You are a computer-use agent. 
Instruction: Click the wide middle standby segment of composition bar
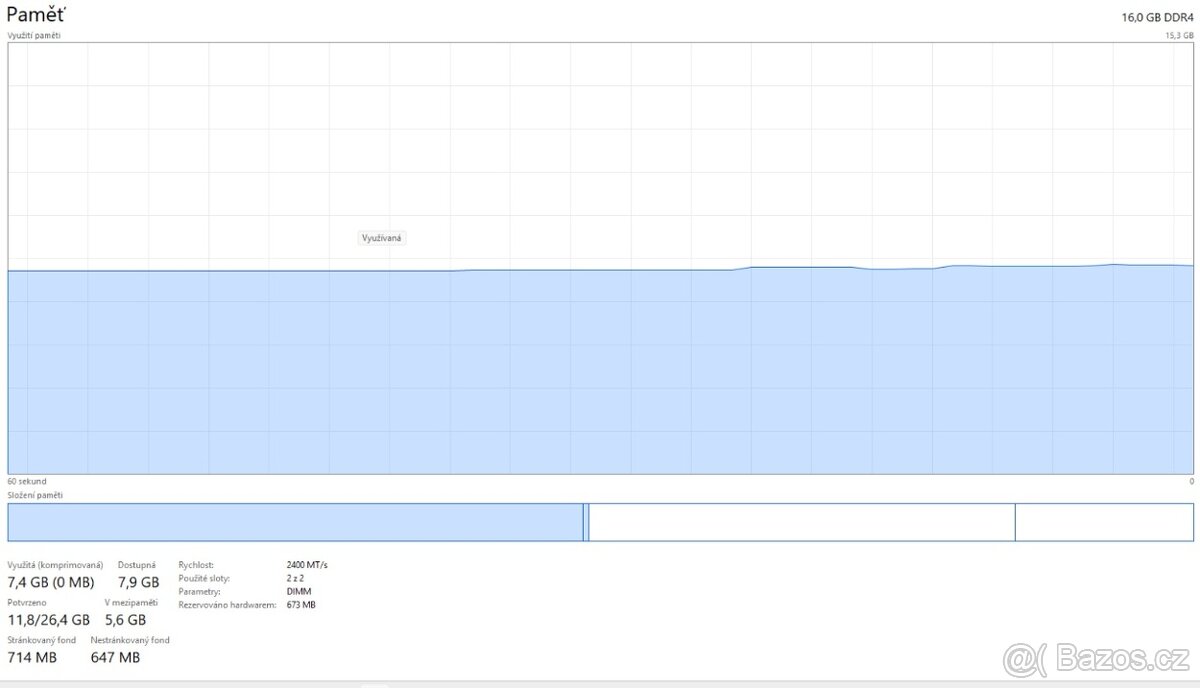[x=802, y=522]
